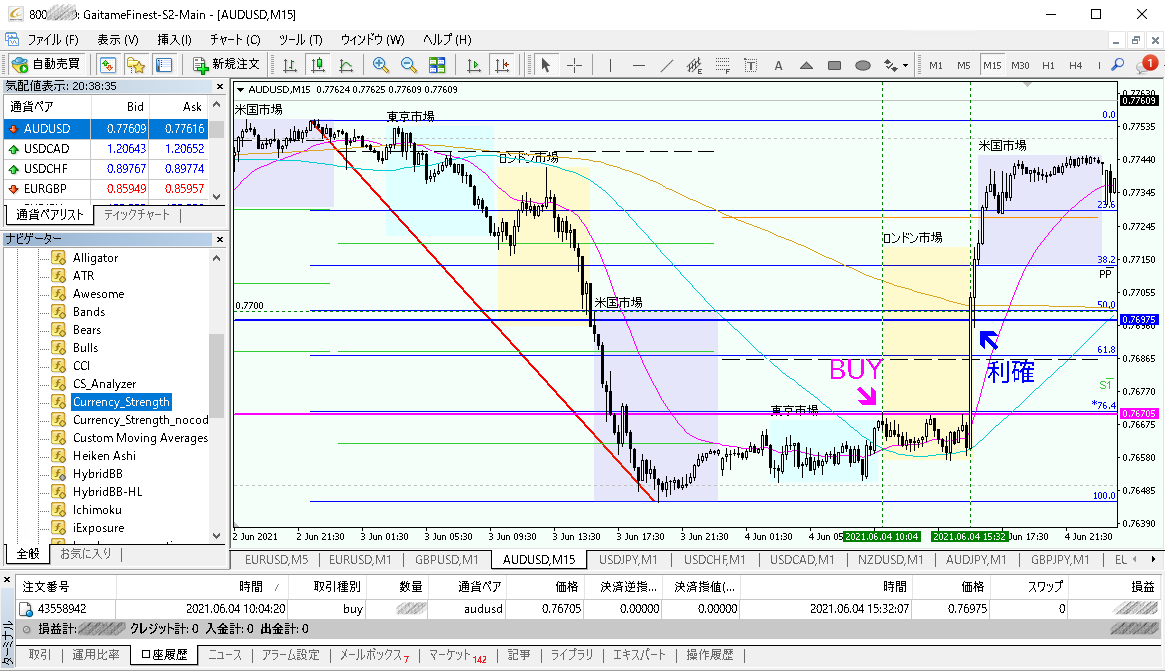The width and height of the screenshot is (1165, 671).
Task: Select the EURGBP row in Market Watch
Action: click(106, 189)
